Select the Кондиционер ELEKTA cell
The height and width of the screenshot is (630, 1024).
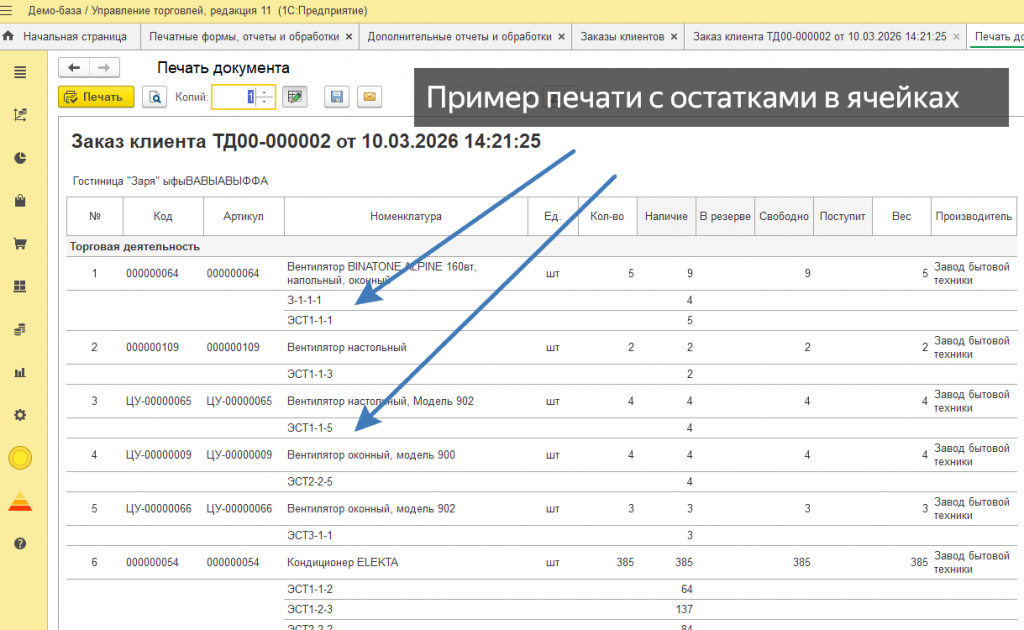(406, 562)
